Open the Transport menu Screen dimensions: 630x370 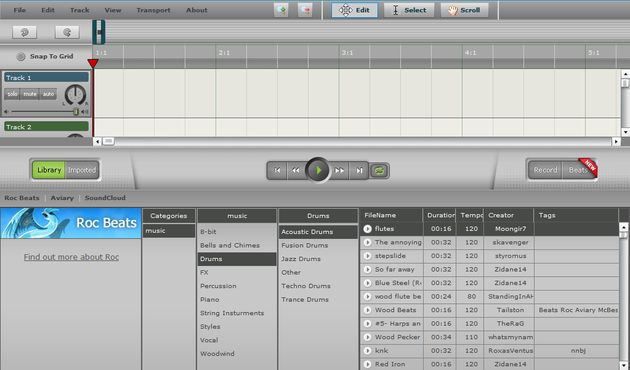[153, 10]
